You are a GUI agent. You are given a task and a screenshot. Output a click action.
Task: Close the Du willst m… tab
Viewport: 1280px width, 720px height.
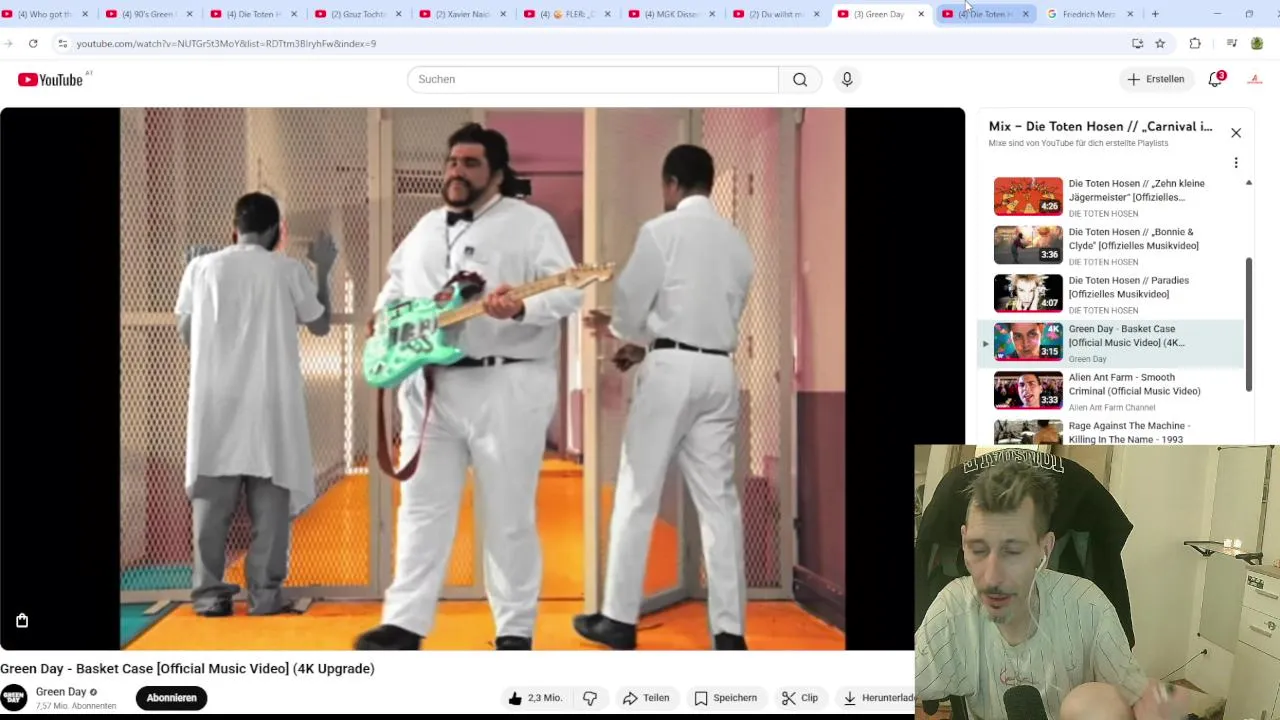tap(817, 14)
